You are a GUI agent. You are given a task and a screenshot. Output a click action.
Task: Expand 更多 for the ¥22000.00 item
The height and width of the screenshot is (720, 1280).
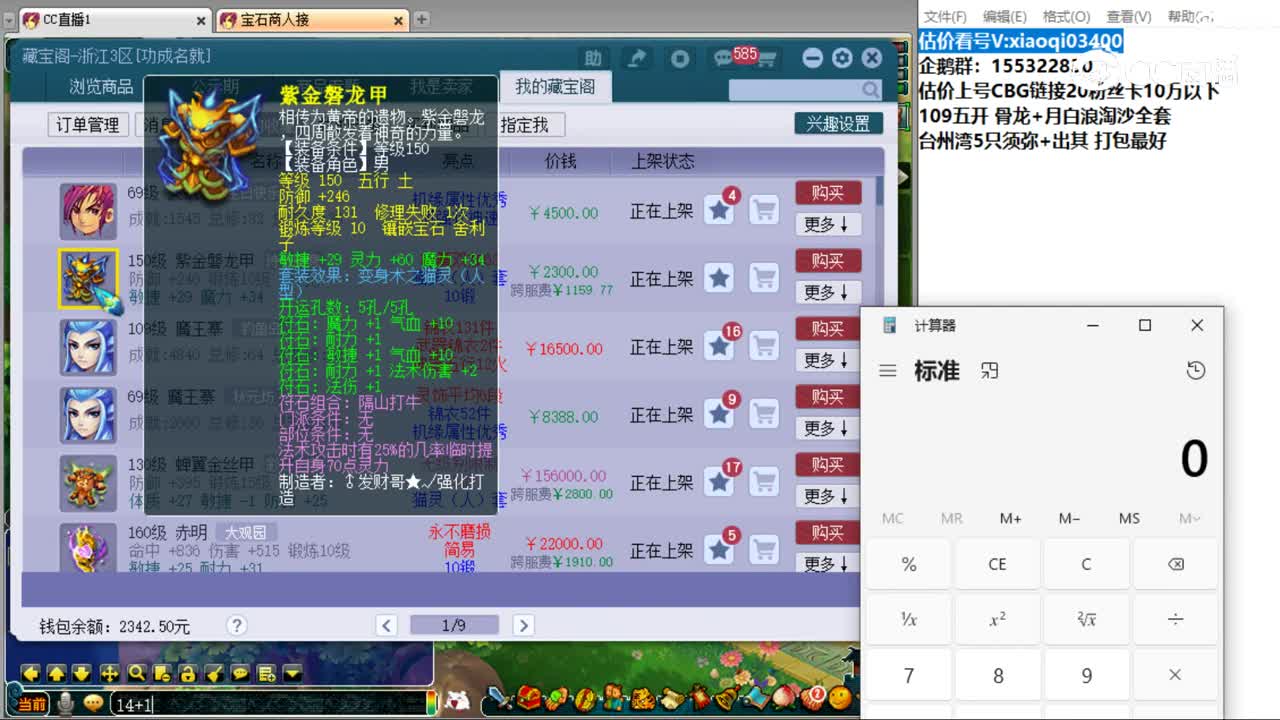(x=827, y=565)
